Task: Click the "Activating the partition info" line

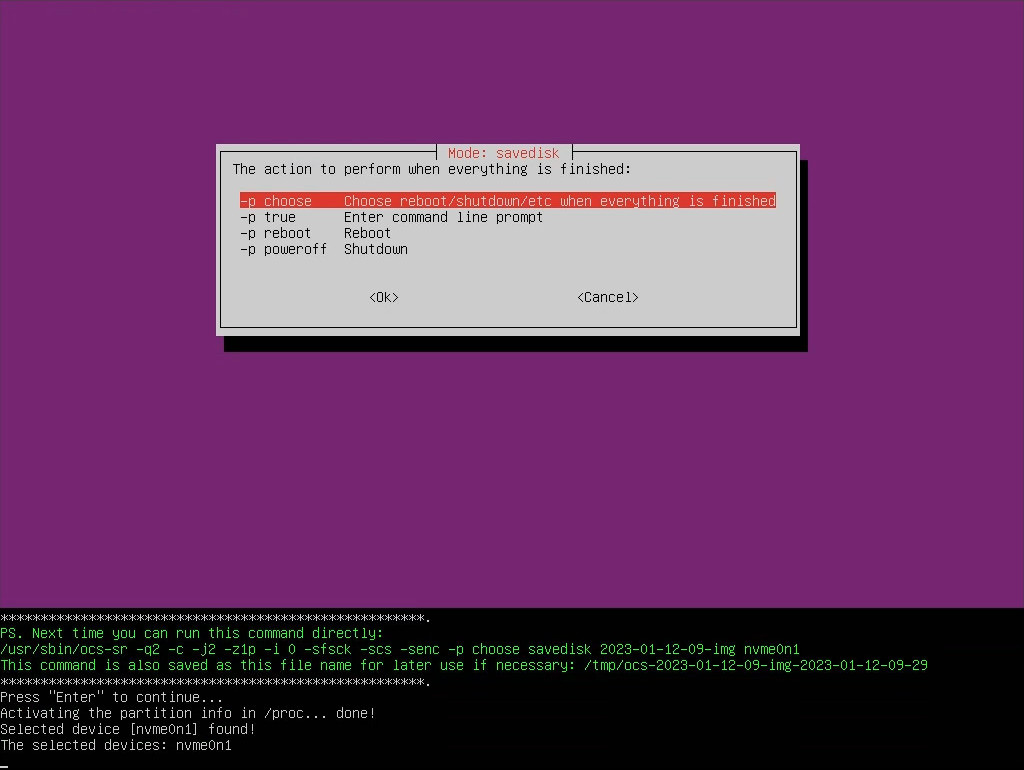Action: [x=187, y=713]
